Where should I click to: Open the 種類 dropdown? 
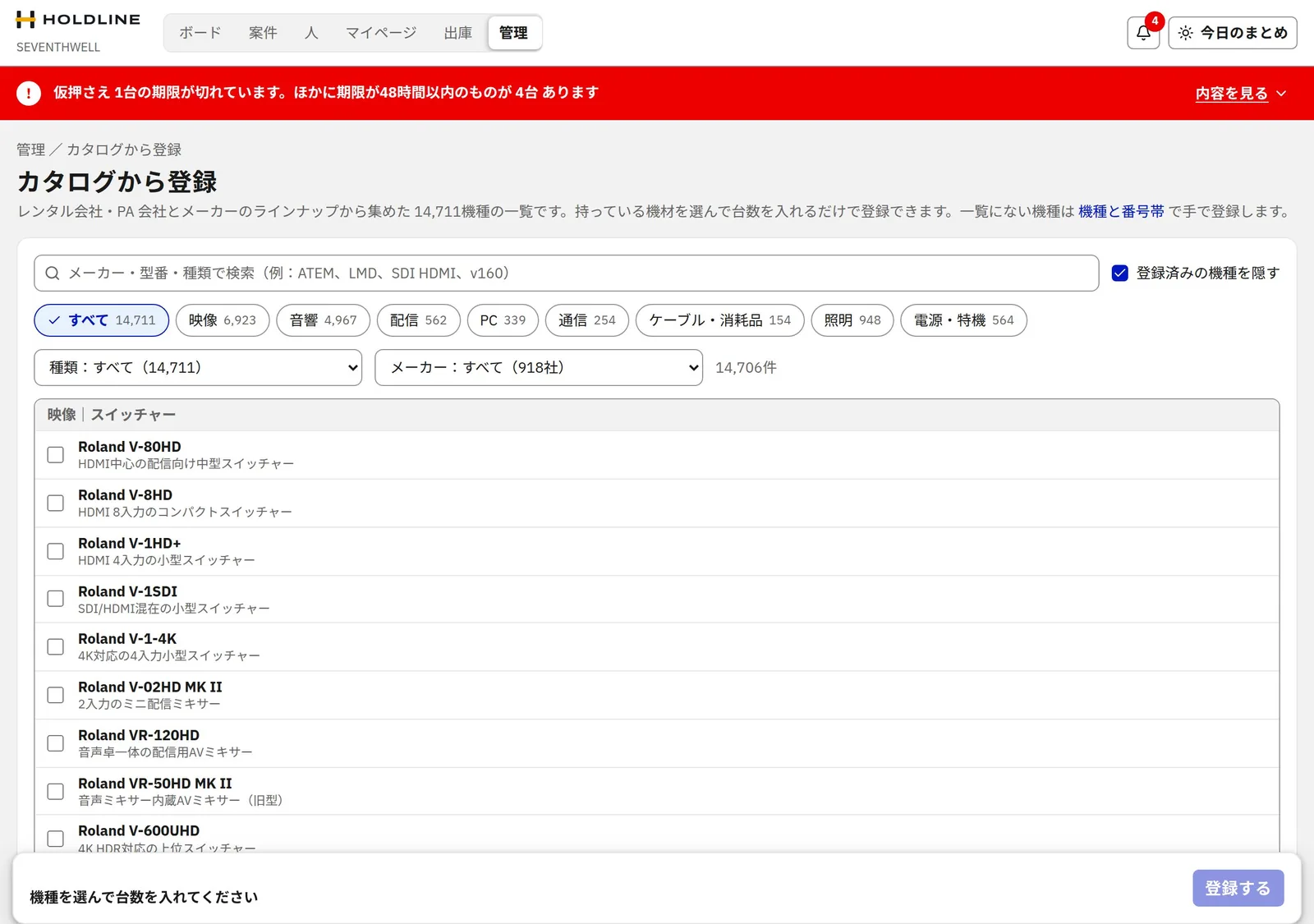198,368
